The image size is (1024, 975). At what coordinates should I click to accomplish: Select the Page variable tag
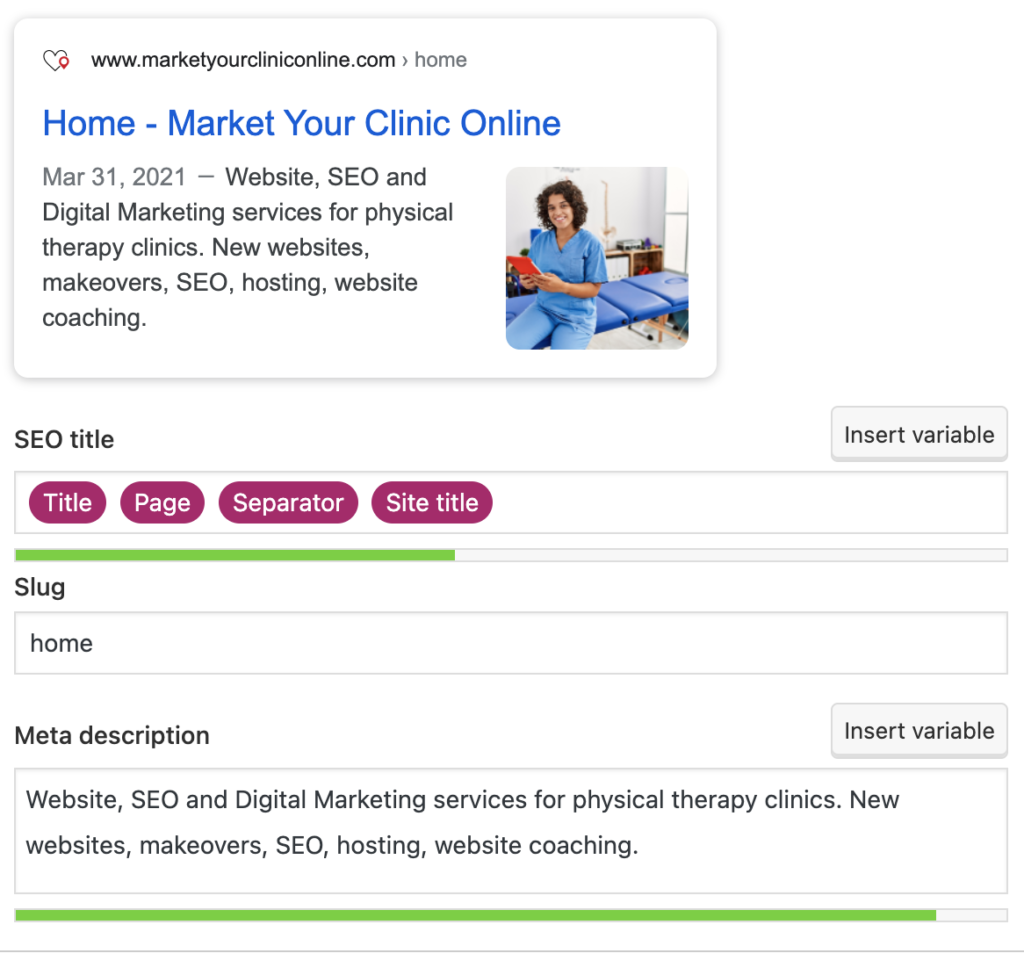click(x=162, y=502)
